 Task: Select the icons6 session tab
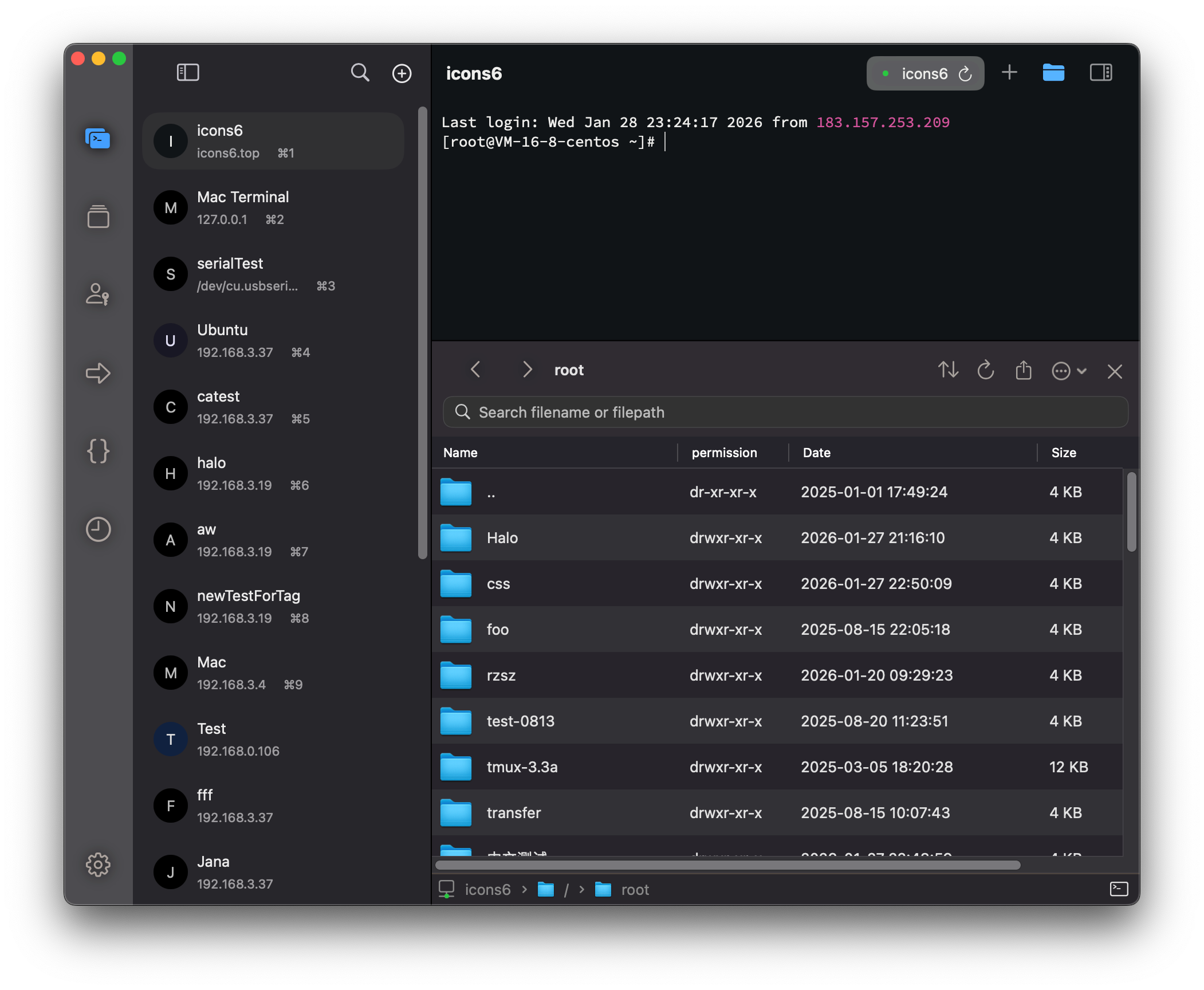pyautogui.click(x=924, y=73)
